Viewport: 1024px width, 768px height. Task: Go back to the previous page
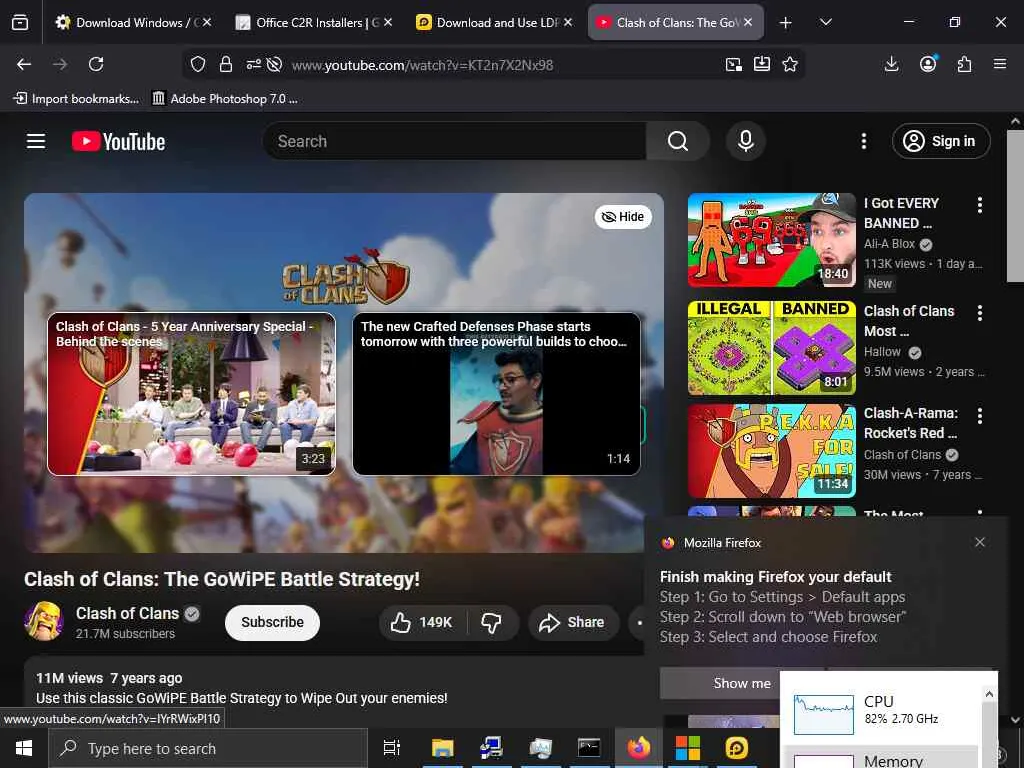pyautogui.click(x=24, y=64)
